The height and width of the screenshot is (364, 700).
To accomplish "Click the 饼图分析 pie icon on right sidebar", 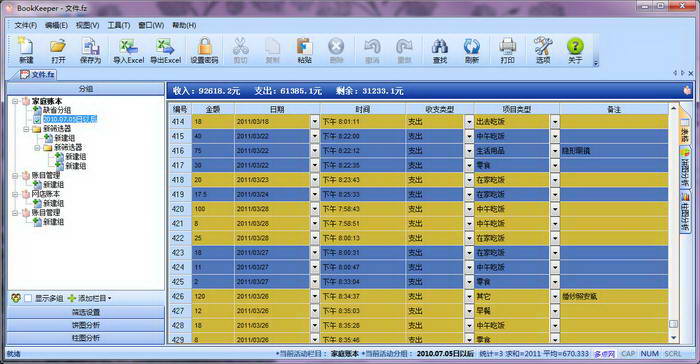I will click(685, 153).
